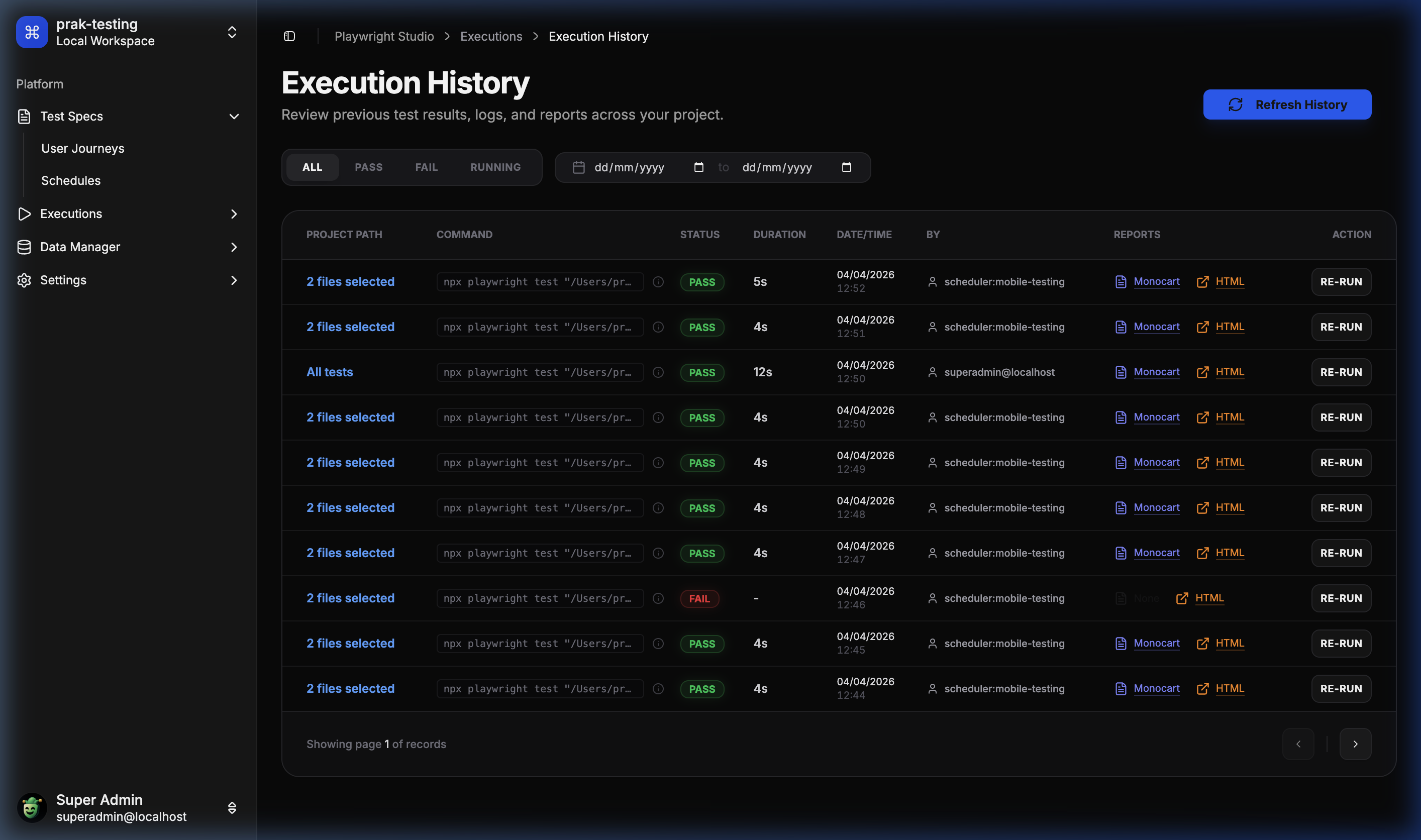Click HTML external-link icon for 12:48 run
The width and height of the screenshot is (1421, 840).
tap(1202, 508)
